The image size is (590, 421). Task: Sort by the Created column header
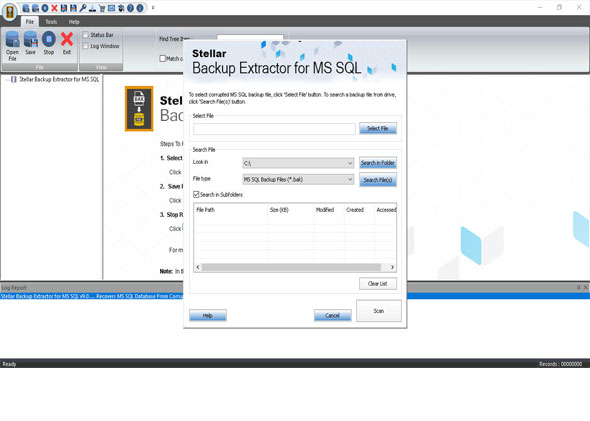pyautogui.click(x=359, y=210)
